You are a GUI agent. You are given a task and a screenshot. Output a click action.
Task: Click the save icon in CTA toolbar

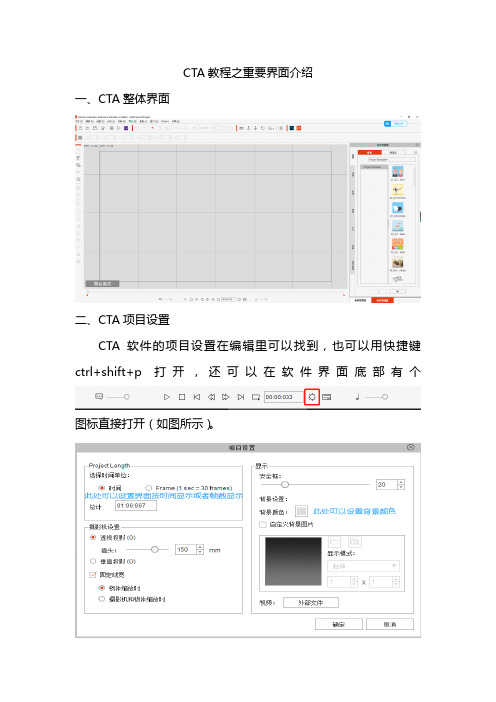(x=95, y=128)
